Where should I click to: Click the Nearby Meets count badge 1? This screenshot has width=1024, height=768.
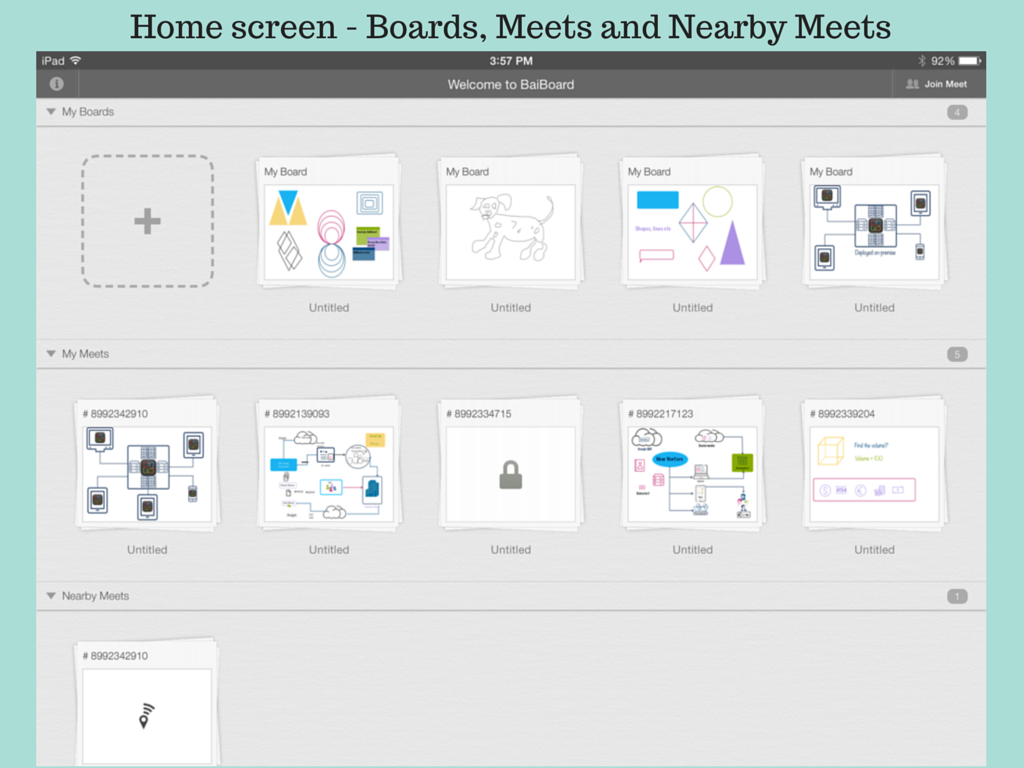957,596
